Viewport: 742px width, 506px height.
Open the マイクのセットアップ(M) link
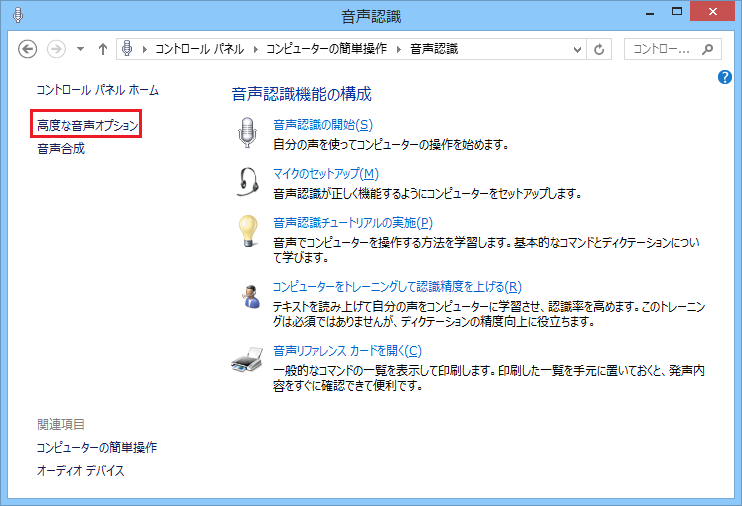tap(325, 173)
